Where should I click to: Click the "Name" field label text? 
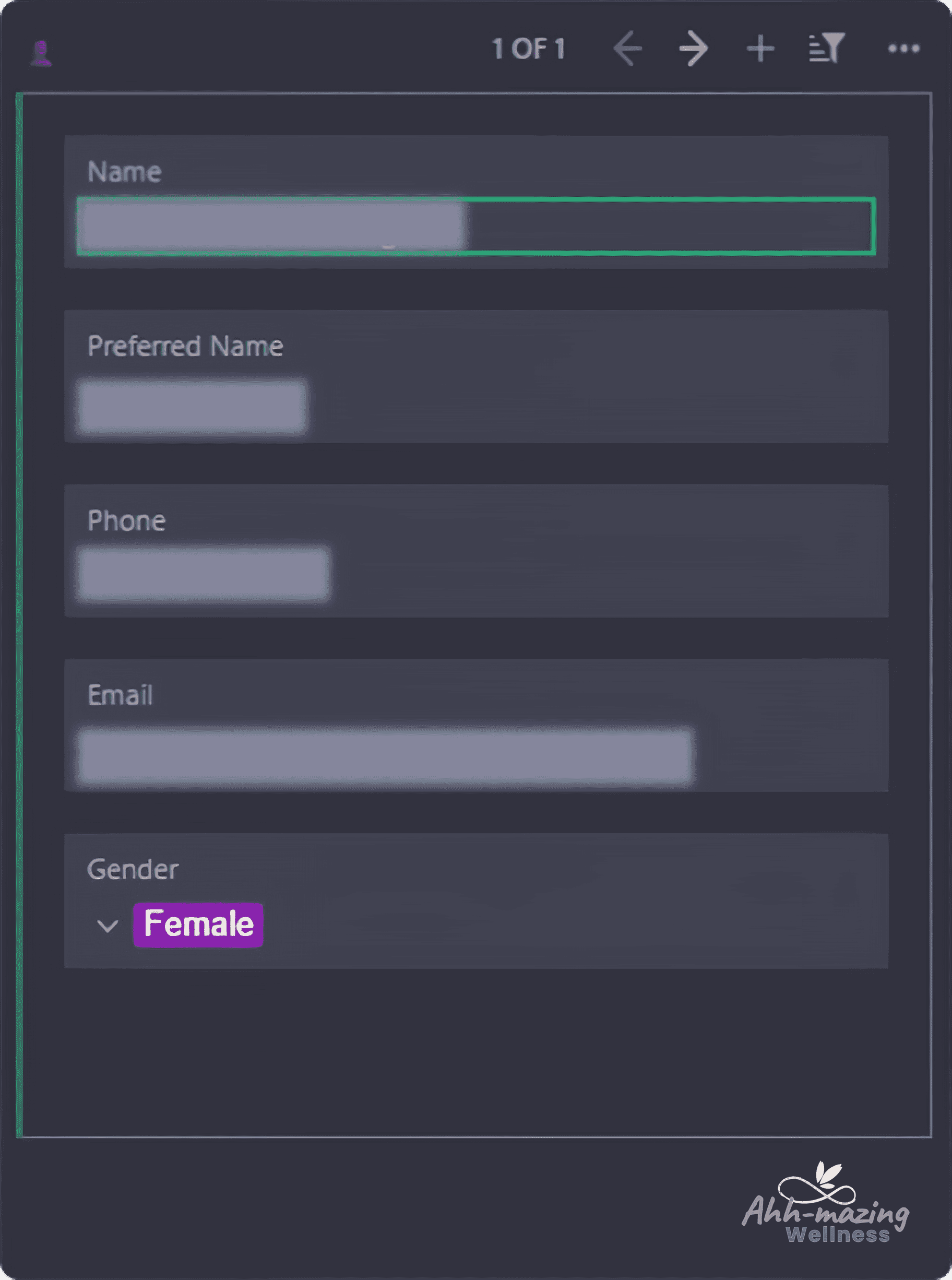click(x=124, y=172)
